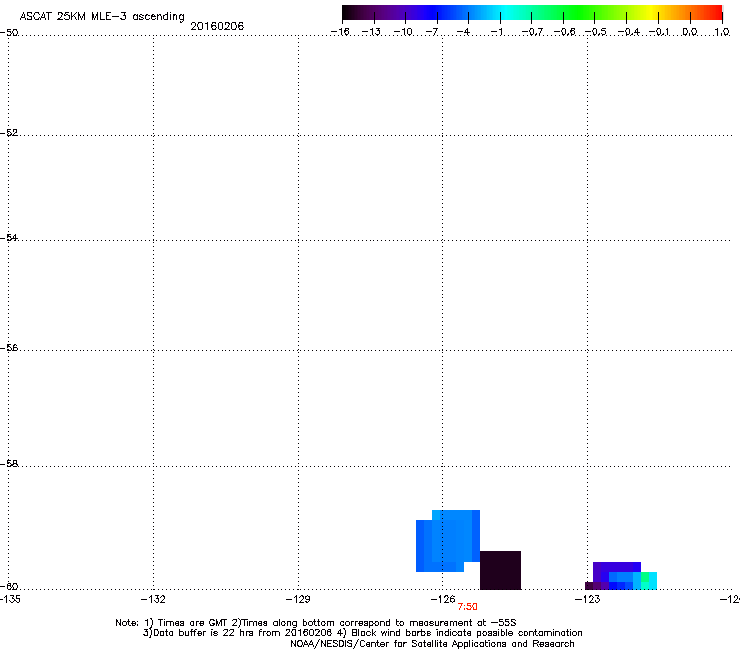740x650 pixels.
Task: Click the -50 latitude axis label
Action: coord(9,32)
